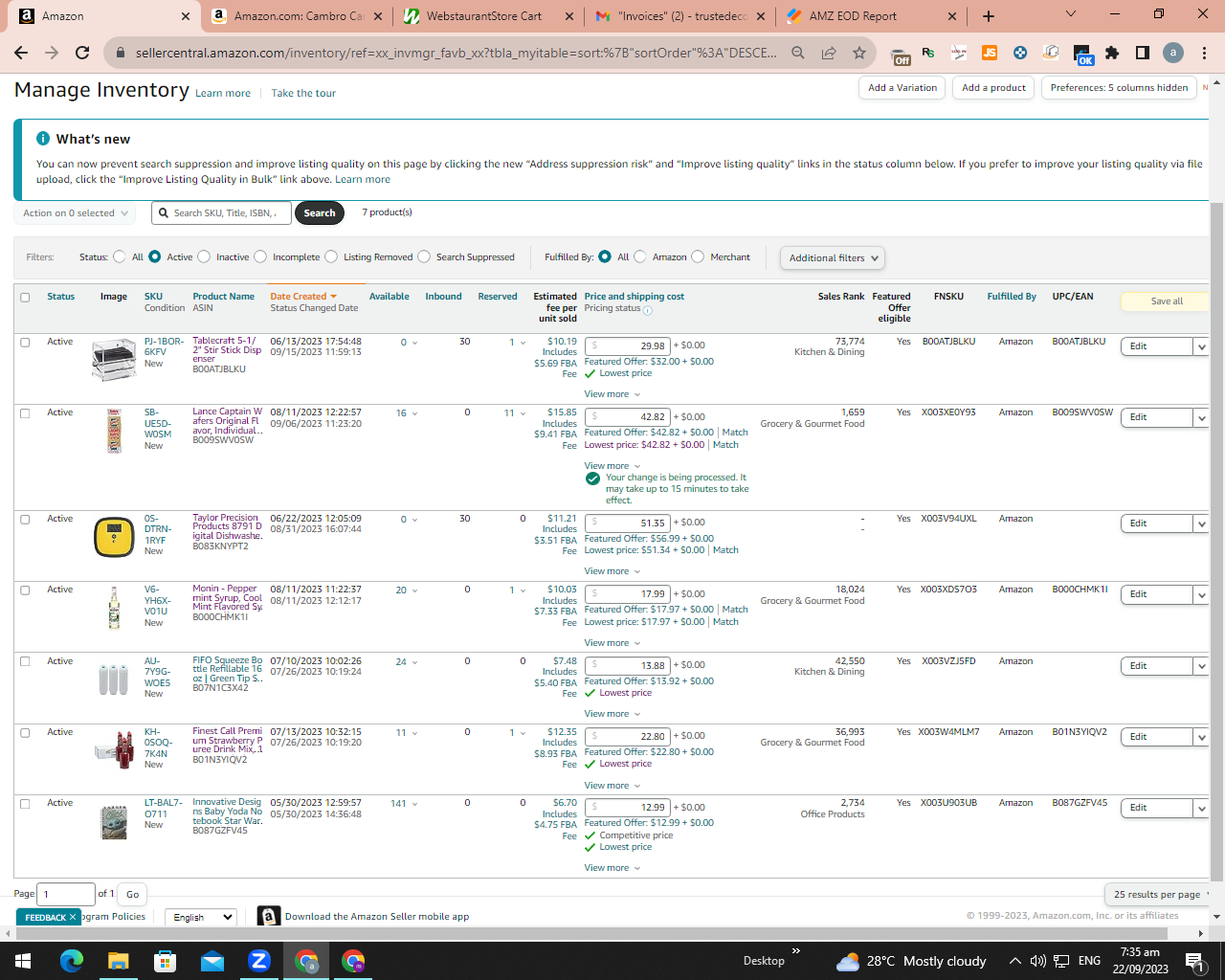The image size is (1225, 980).
Task: Switch to the Gmail Invoices tab
Action: pos(682,16)
